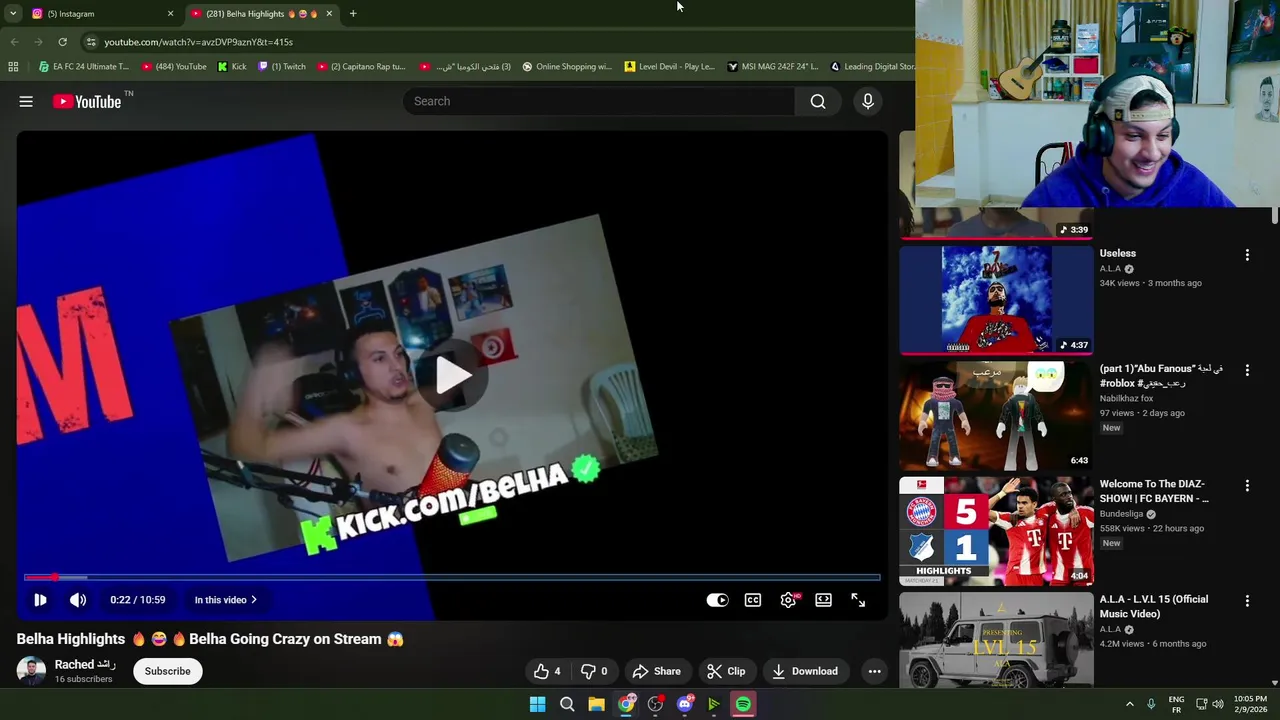This screenshot has height=720, width=1280.
Task: Seek on the video progress bar
Action: pyautogui.click(x=452, y=577)
